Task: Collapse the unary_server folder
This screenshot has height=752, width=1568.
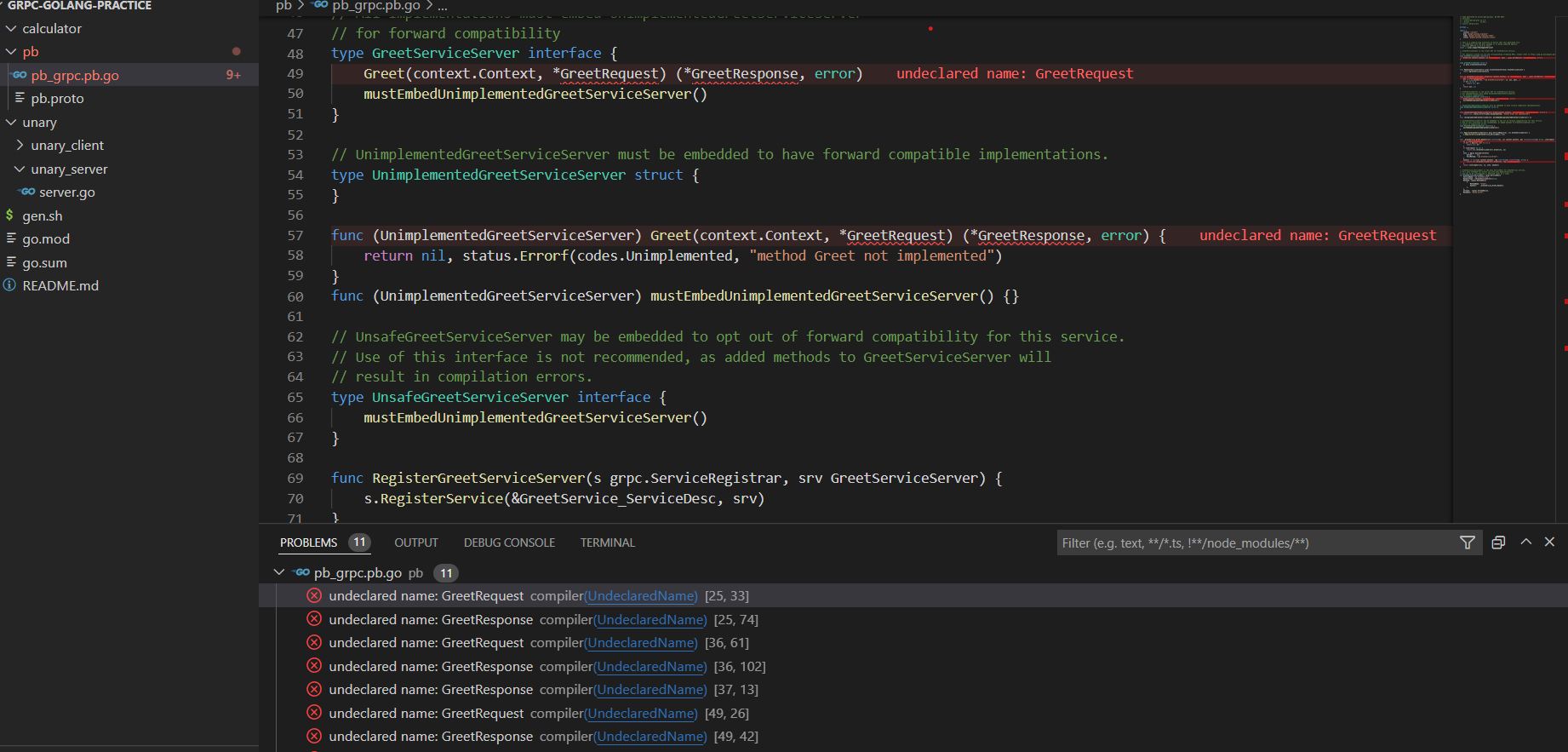Action: tap(20, 169)
